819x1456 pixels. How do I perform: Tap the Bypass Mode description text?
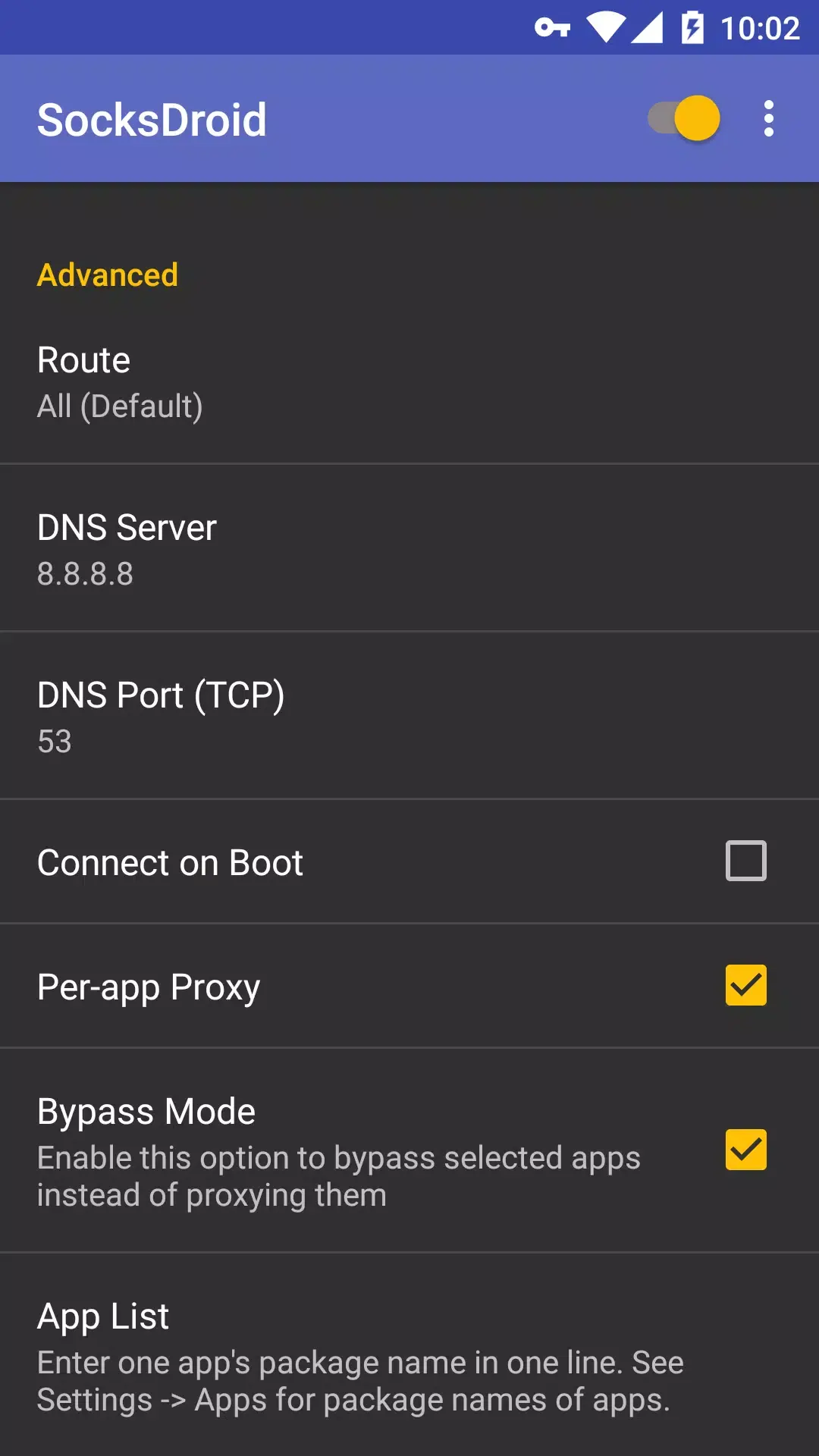(338, 1176)
